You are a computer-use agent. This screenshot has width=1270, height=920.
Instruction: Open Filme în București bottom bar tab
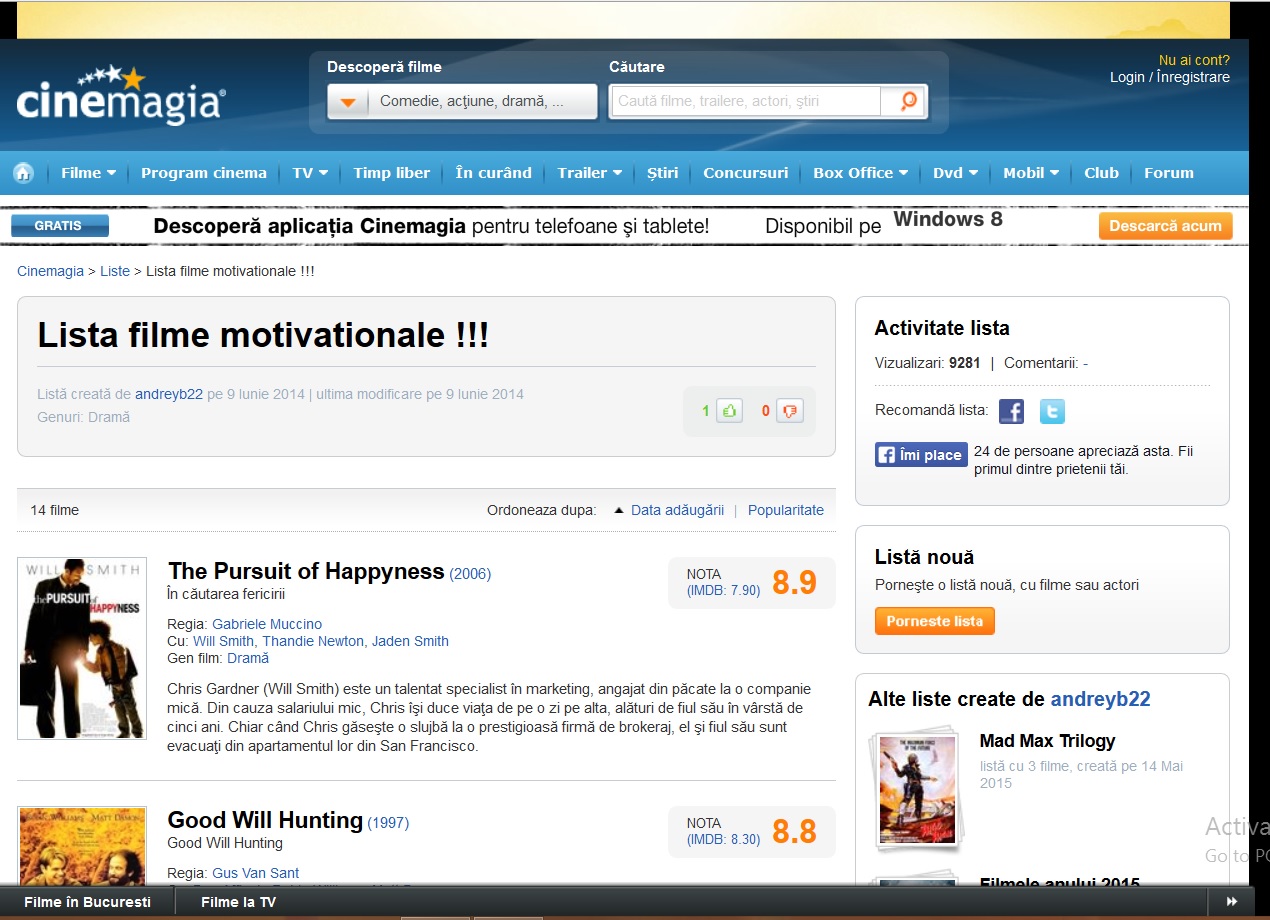(x=88, y=902)
